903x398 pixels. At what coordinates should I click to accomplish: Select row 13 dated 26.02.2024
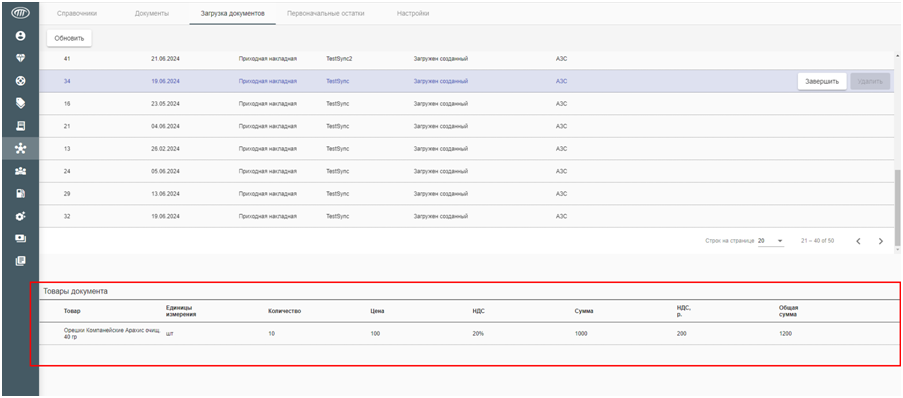pos(466,149)
